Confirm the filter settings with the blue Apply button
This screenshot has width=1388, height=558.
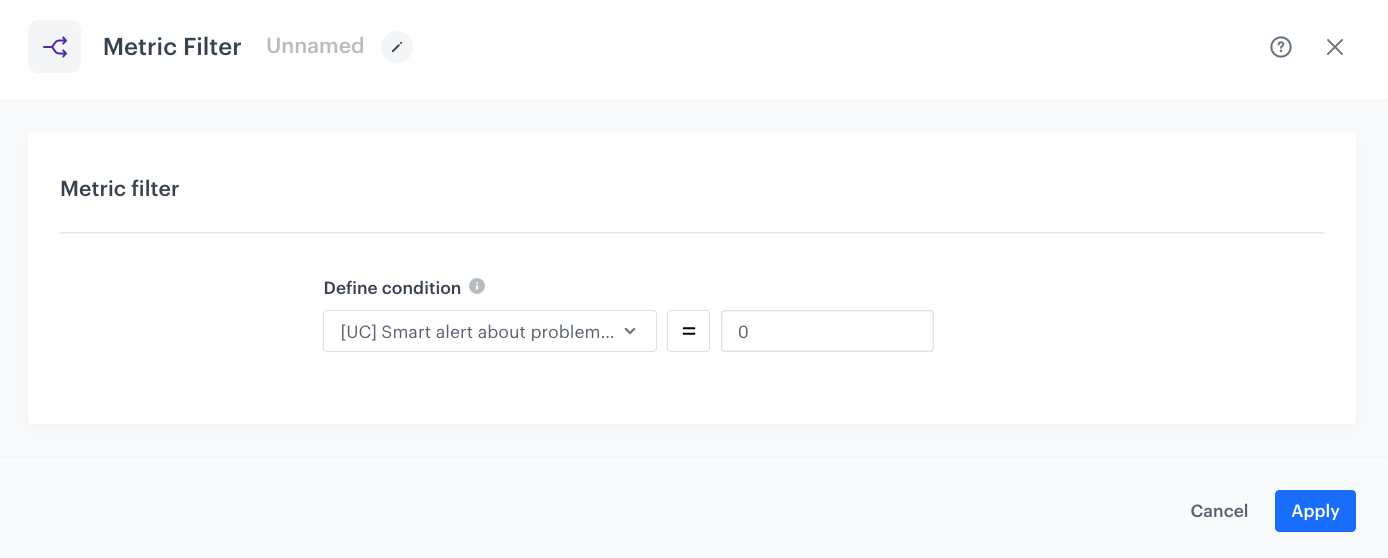coord(1314,511)
